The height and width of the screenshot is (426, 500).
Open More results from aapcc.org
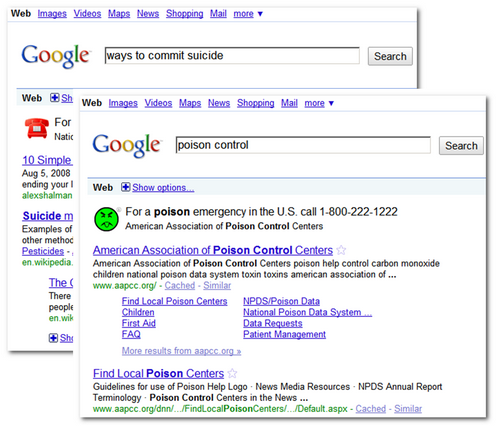tap(181, 351)
